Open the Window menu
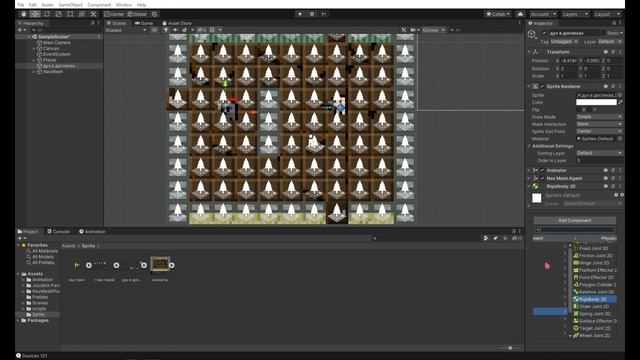Screen dimensions: 640x360 point(124,5)
